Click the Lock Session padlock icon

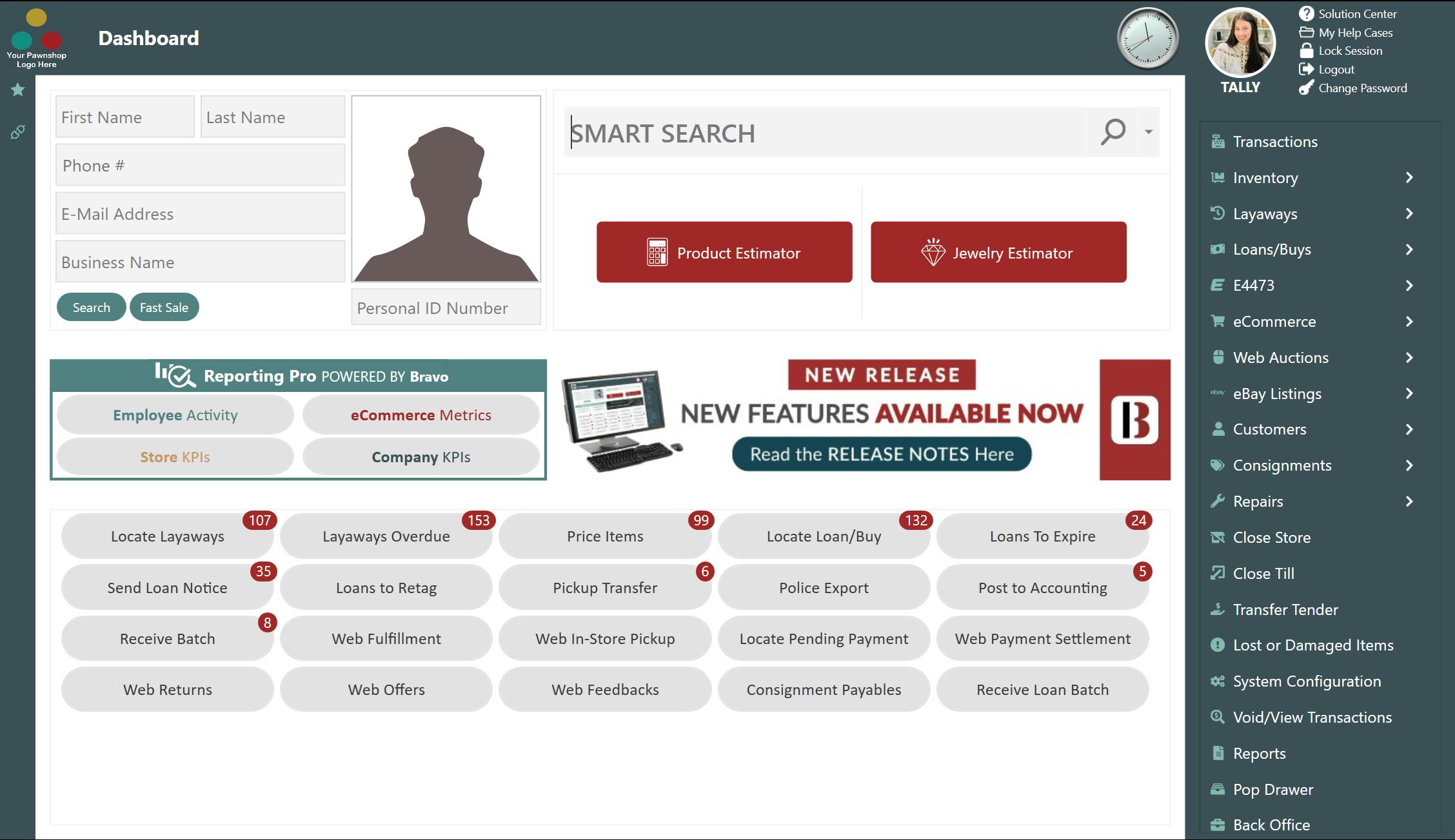[x=1306, y=50]
